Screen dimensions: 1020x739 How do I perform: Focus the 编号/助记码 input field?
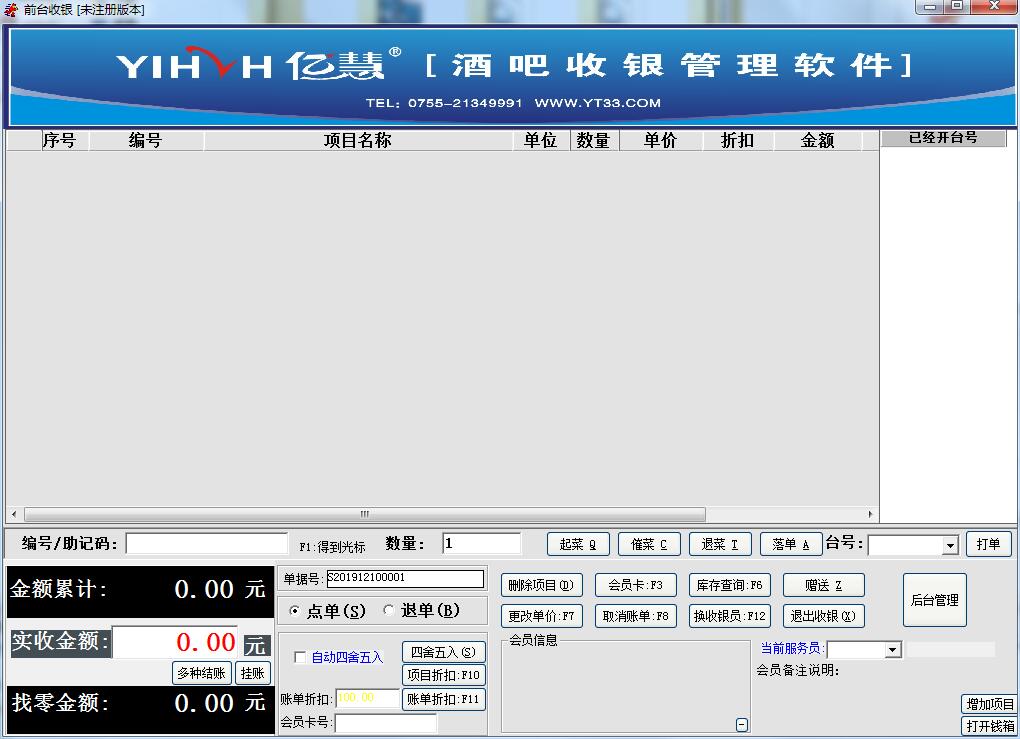tap(206, 544)
